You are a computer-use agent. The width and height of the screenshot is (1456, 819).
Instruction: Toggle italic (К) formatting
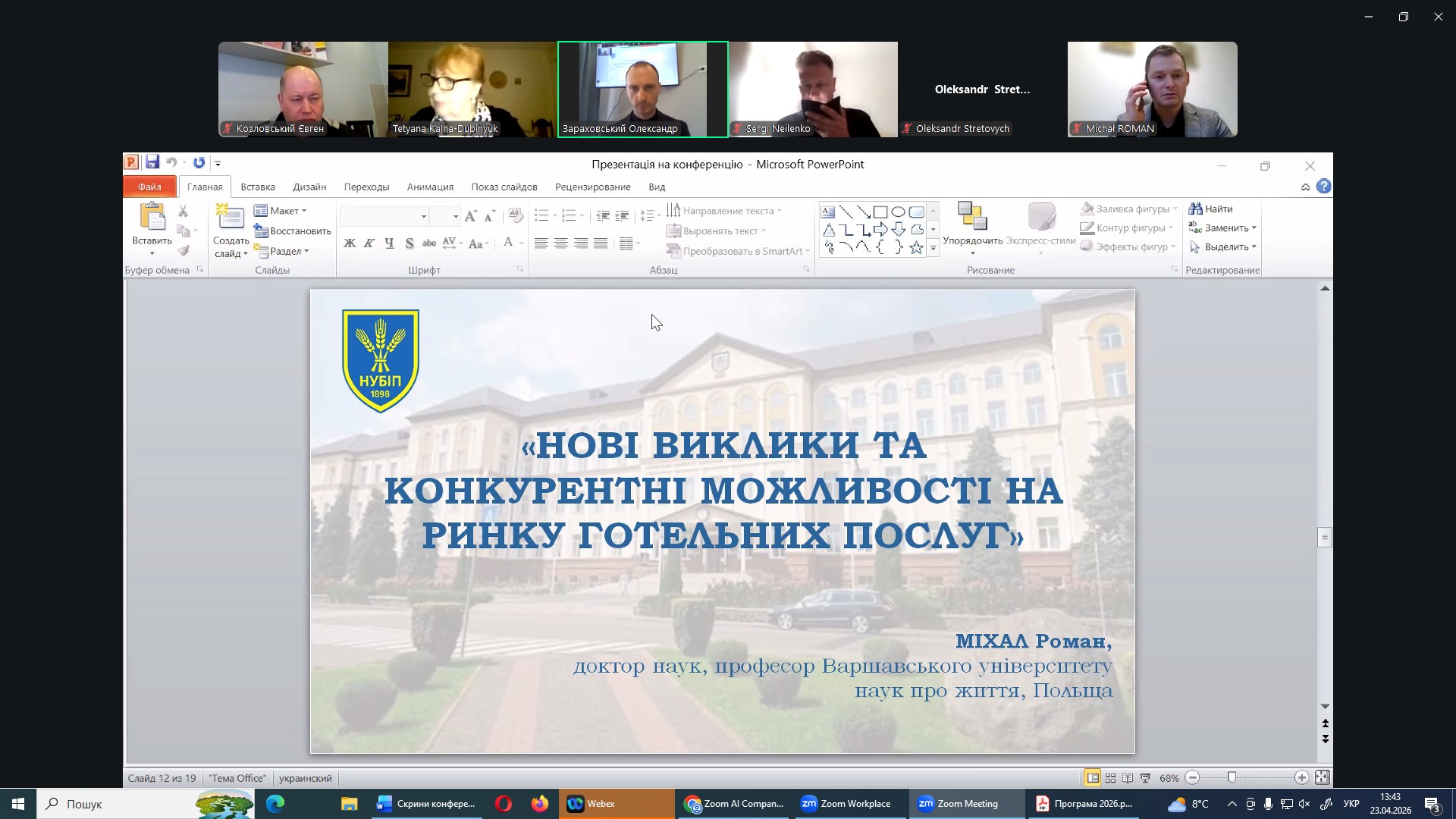click(369, 243)
